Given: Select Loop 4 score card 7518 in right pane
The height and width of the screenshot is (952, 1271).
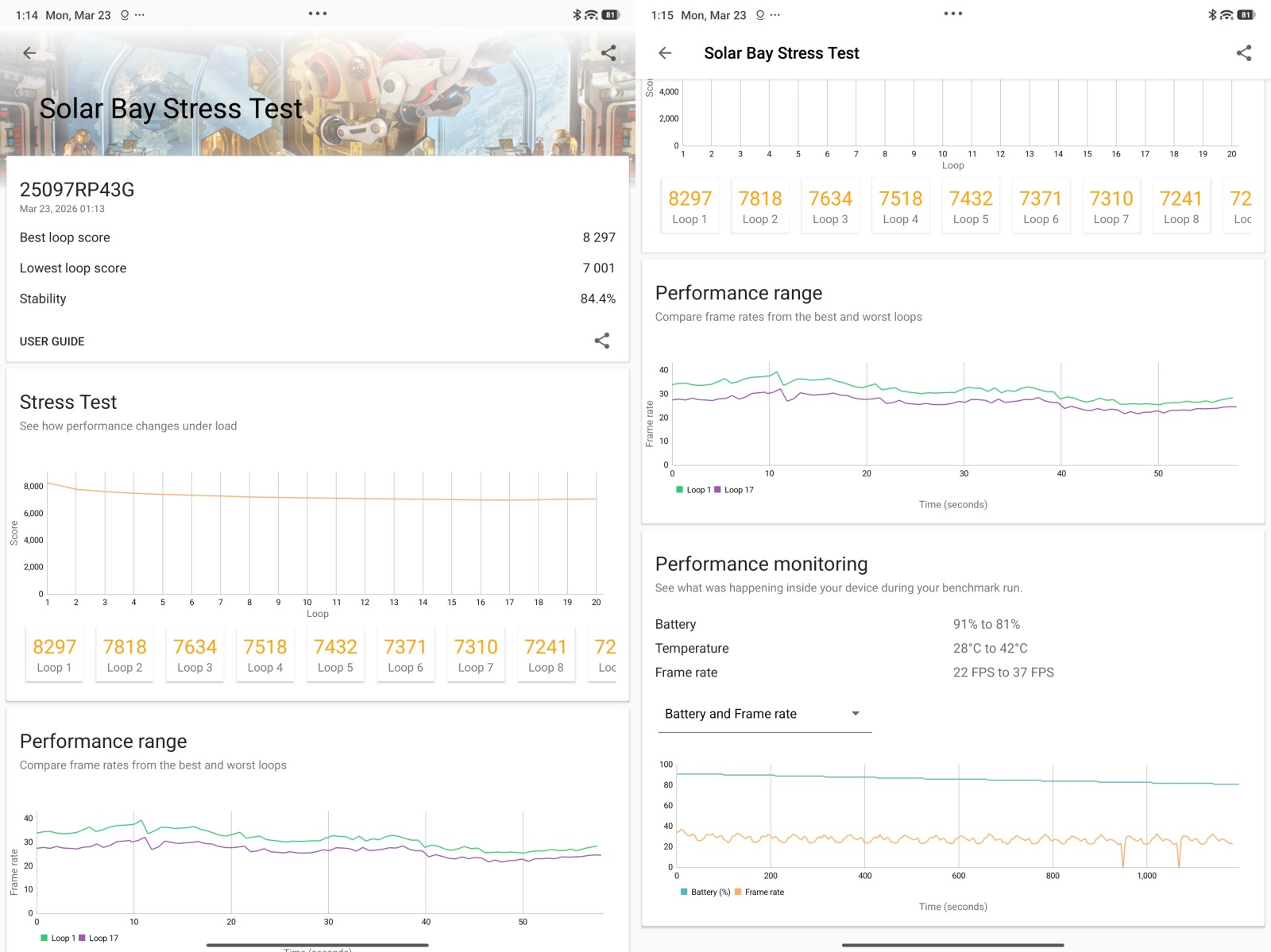Looking at the screenshot, I should coord(900,206).
